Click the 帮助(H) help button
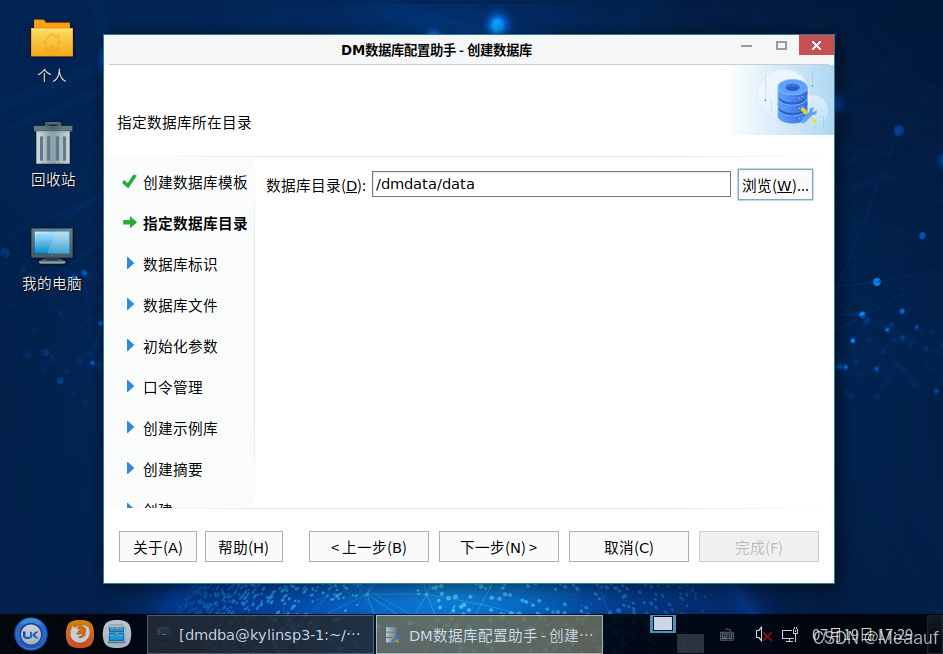This screenshot has height=654, width=943. (x=244, y=547)
